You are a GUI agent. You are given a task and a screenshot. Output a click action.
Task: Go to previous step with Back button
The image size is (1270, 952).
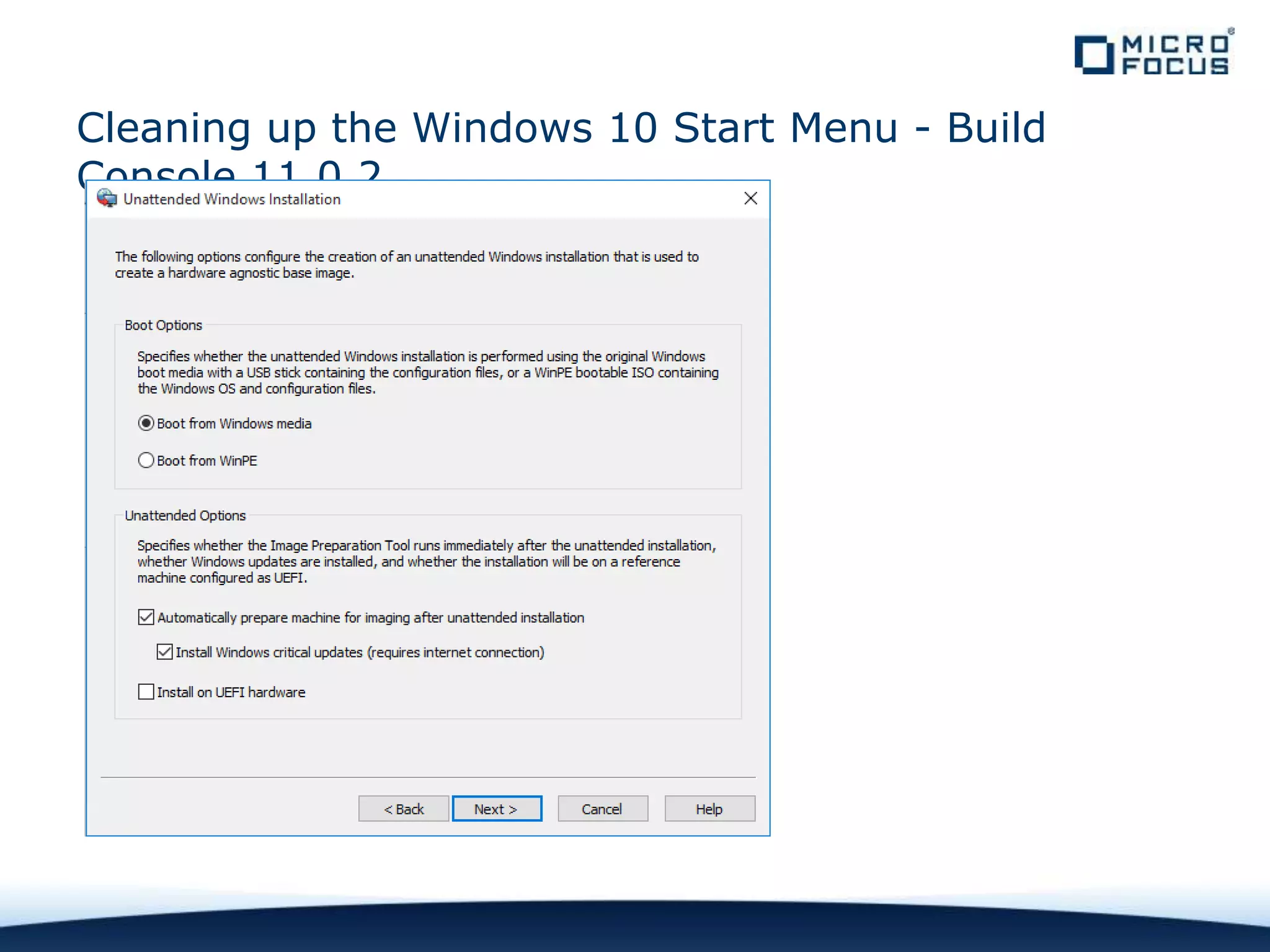(404, 809)
